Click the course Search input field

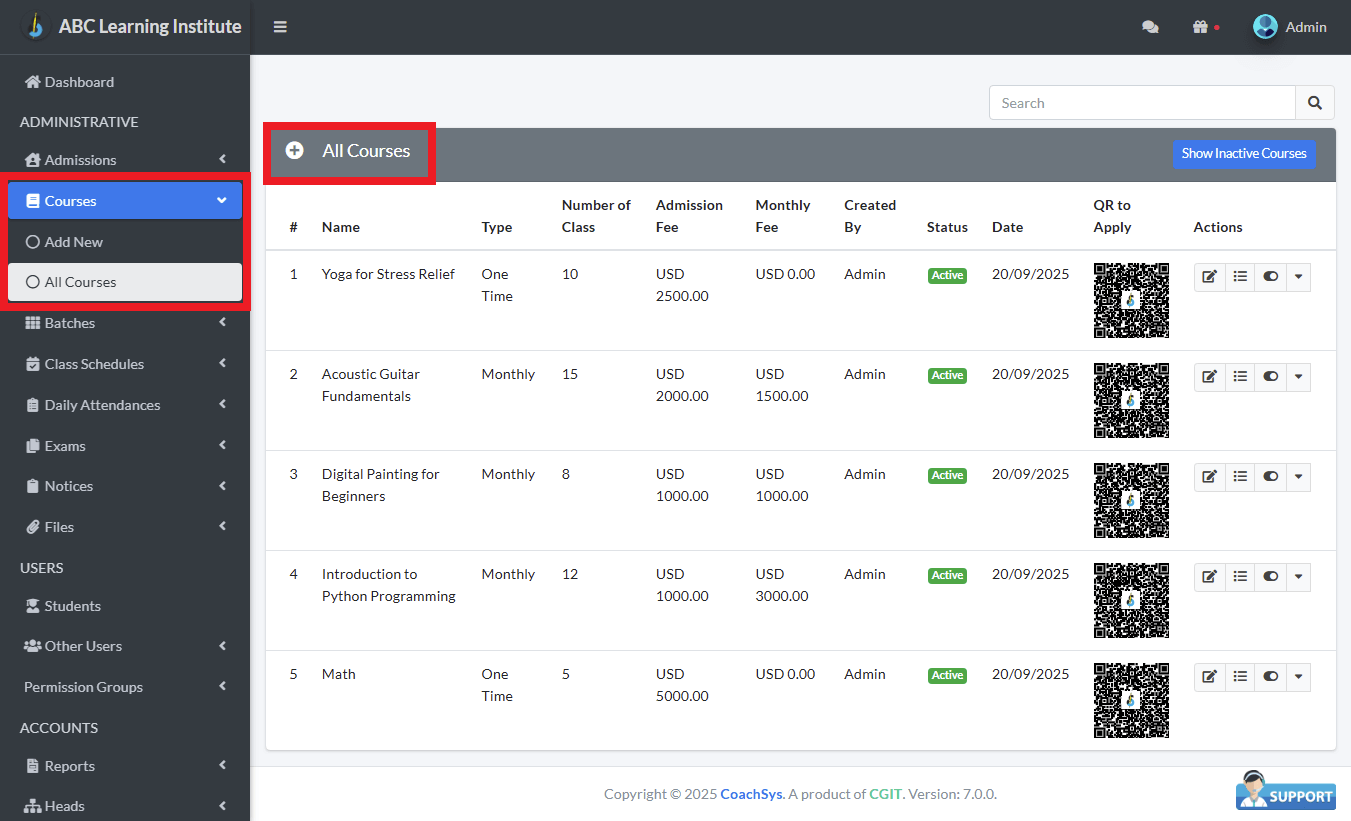coord(1142,103)
